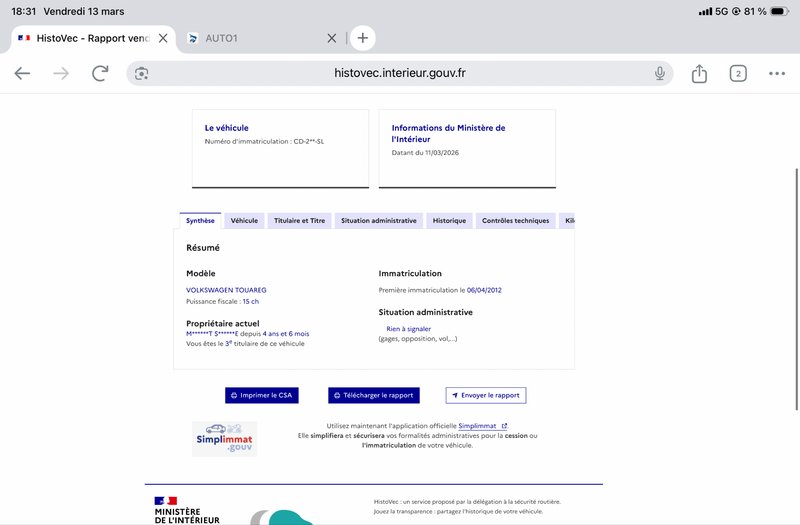The width and height of the screenshot is (800, 525).
Task: Tap the microphone icon in address bar
Action: click(x=660, y=73)
